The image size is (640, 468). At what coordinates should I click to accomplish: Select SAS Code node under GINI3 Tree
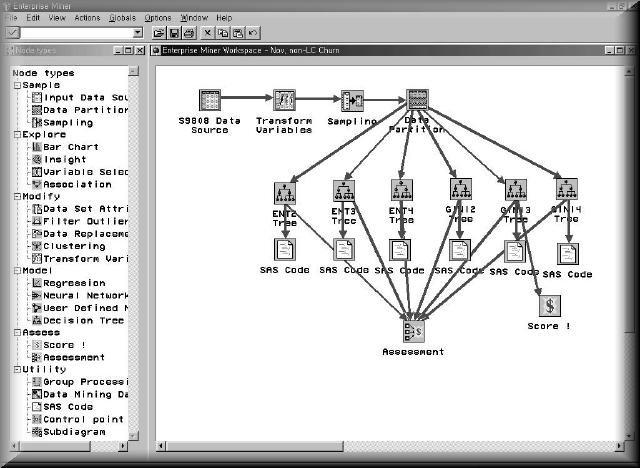click(515, 251)
